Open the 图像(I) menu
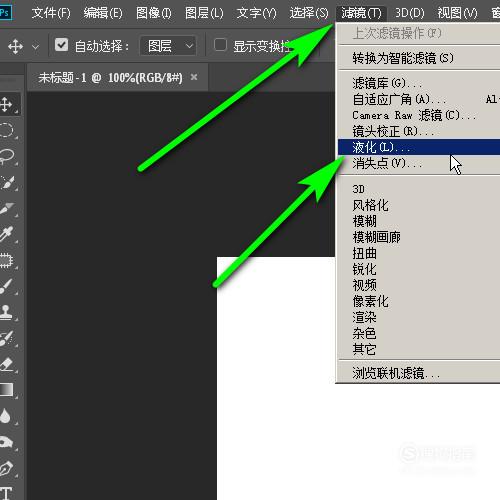The height and width of the screenshot is (500, 500). (x=154, y=13)
